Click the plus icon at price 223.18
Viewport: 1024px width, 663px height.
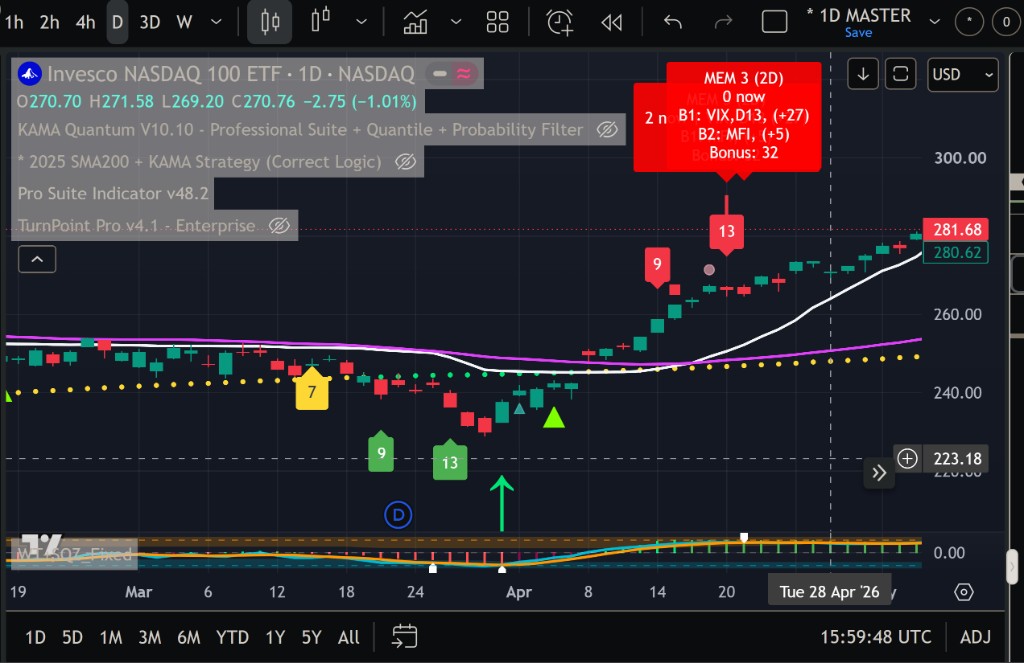[907, 459]
